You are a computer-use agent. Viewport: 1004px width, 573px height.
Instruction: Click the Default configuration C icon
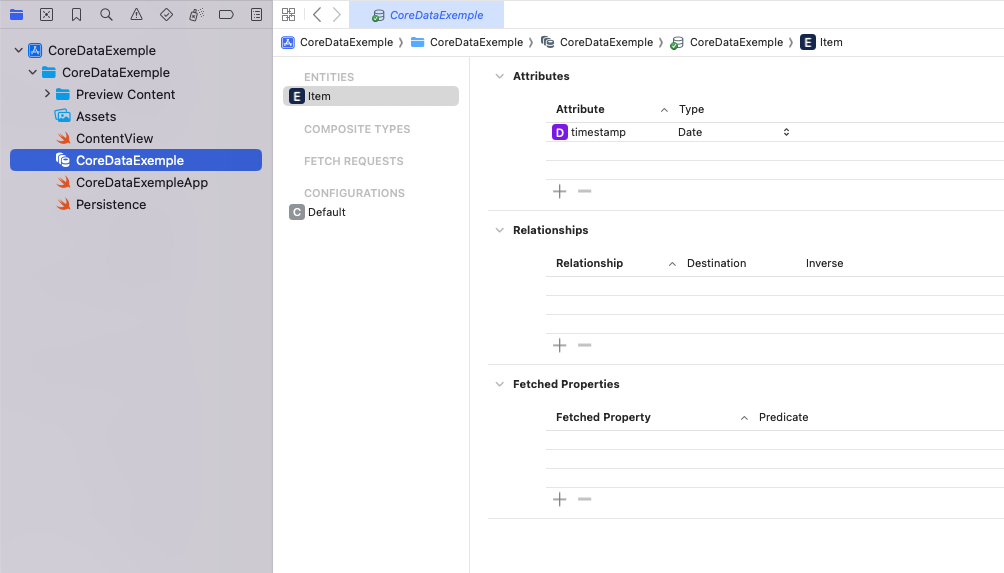click(296, 212)
